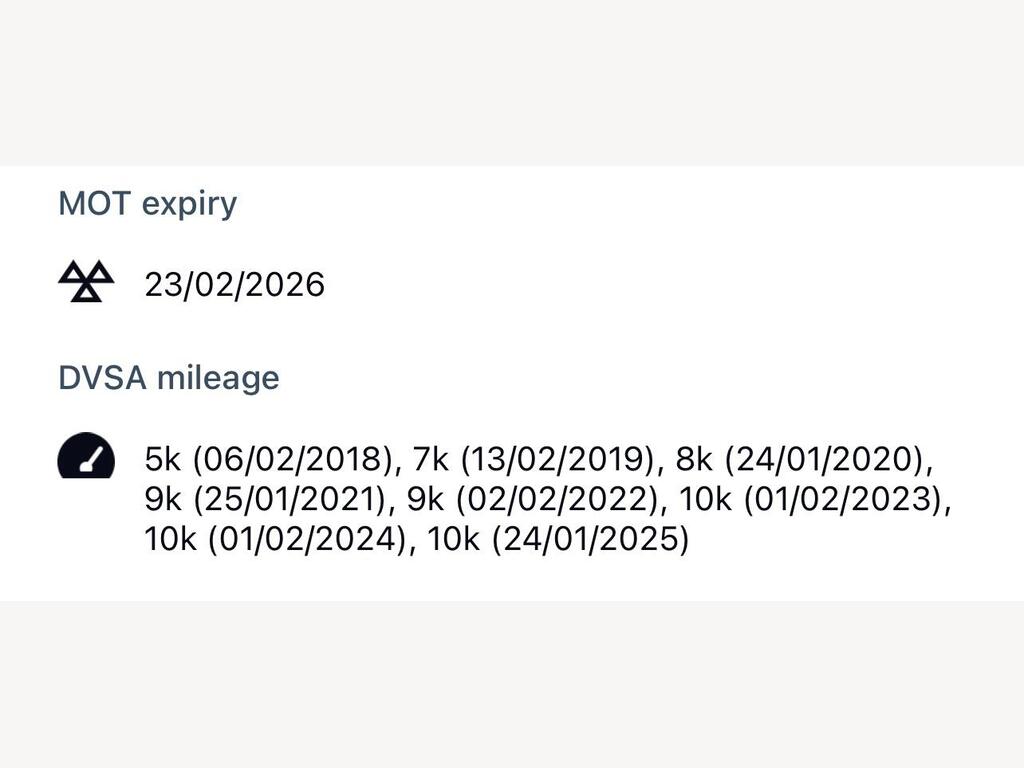Select the (06/02/2018) test date

click(x=293, y=459)
